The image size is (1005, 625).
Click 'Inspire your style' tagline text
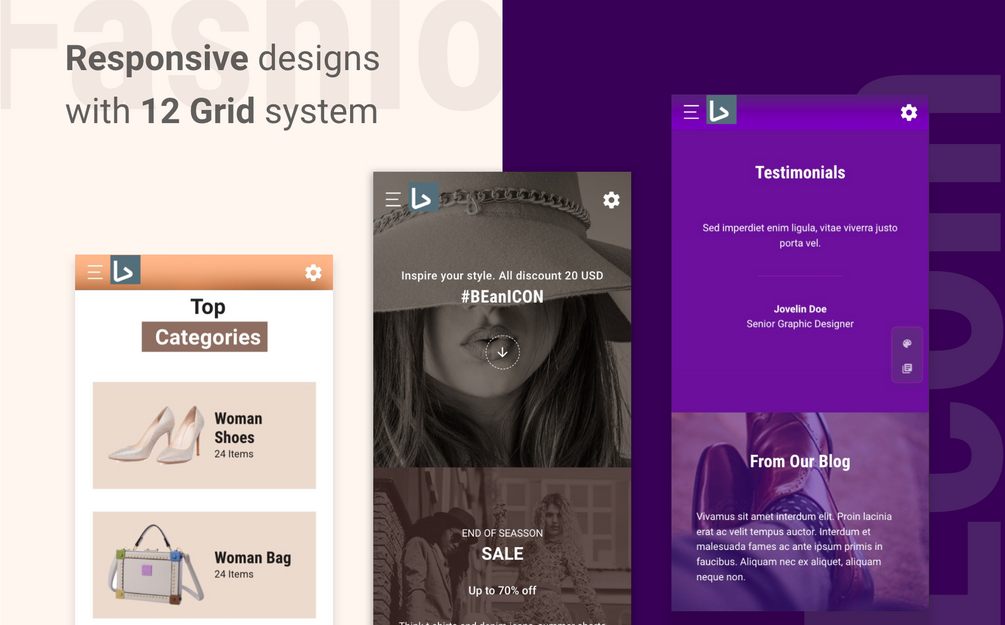coord(502,276)
